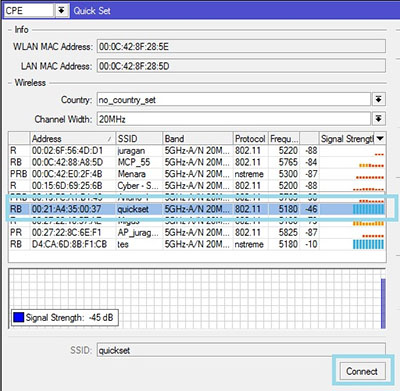Sort by Band column header

click(x=198, y=138)
